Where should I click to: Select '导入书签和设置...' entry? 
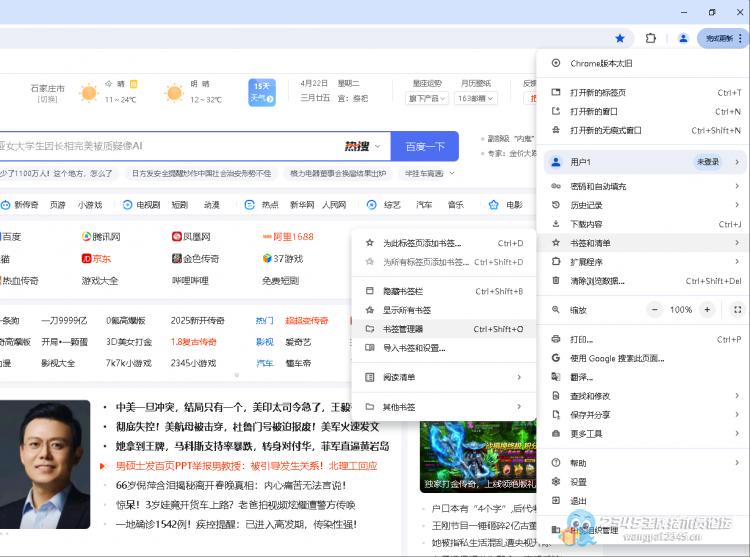tap(443, 348)
